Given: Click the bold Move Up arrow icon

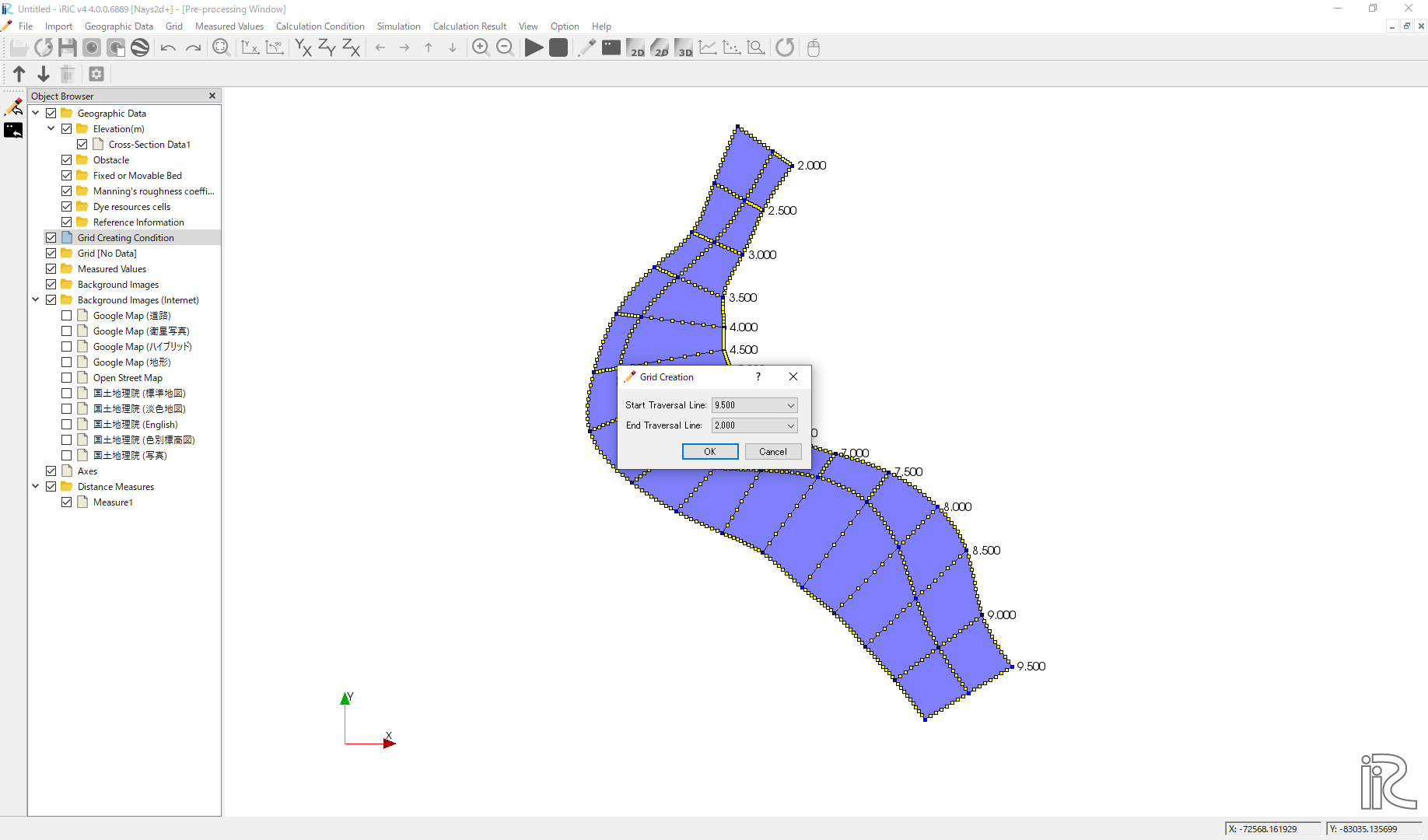Looking at the screenshot, I should (19, 74).
